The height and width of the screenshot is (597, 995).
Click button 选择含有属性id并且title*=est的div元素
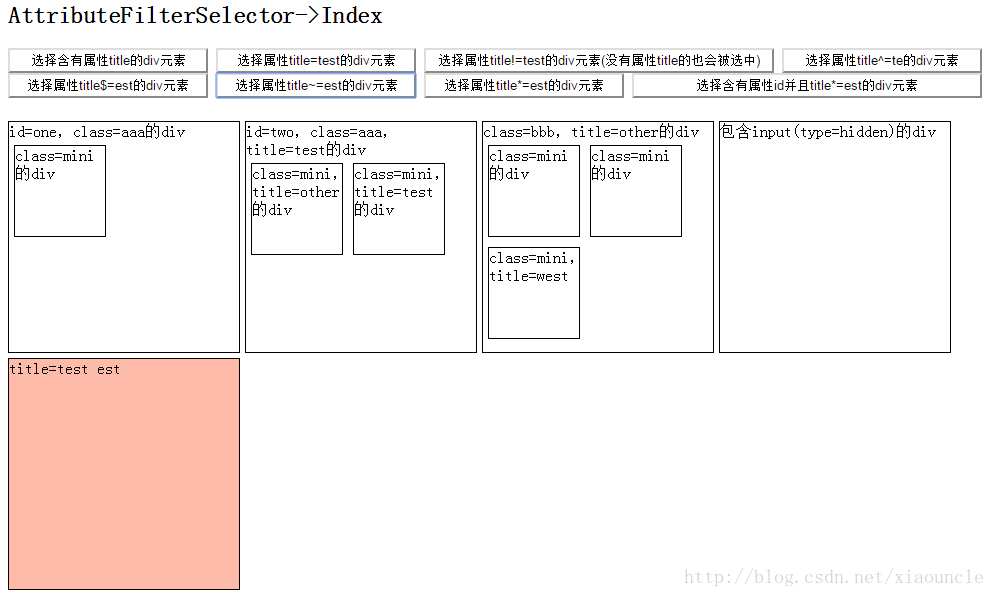point(807,85)
